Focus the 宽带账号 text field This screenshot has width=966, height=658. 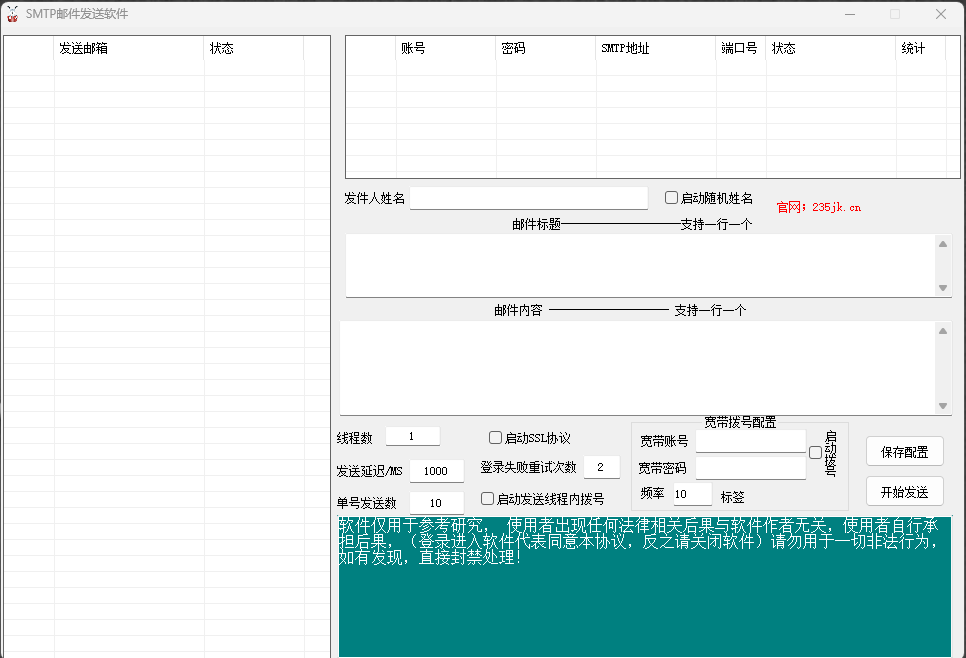click(x=750, y=441)
